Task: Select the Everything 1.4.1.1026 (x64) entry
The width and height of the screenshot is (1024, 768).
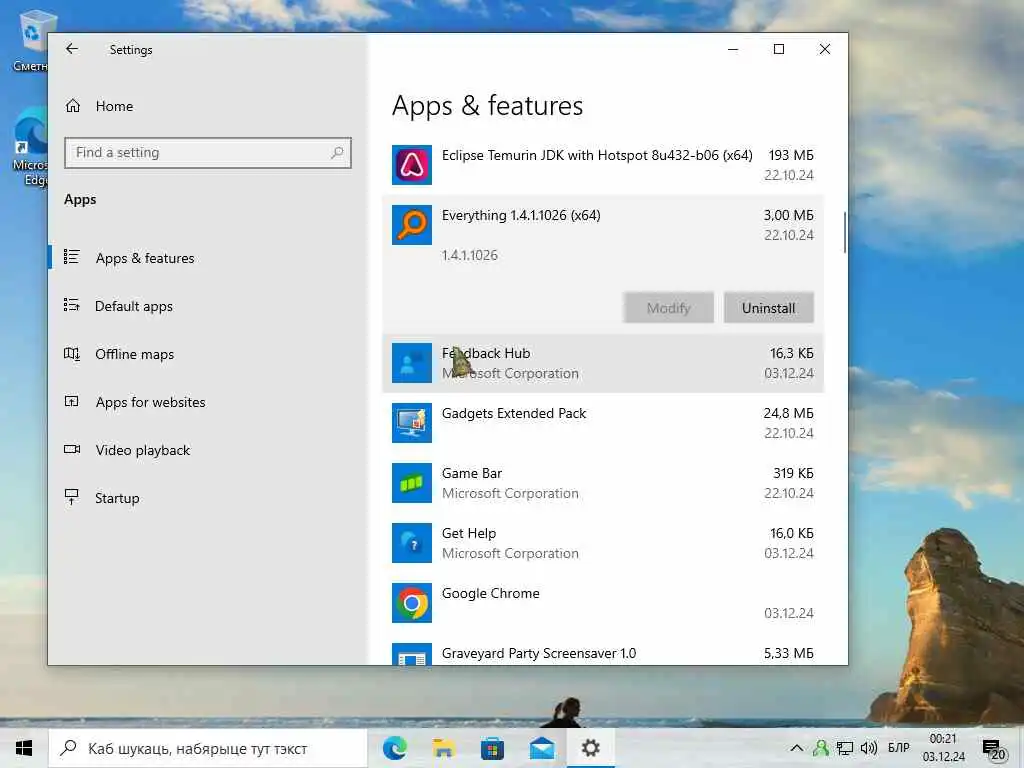Action: tap(603, 264)
